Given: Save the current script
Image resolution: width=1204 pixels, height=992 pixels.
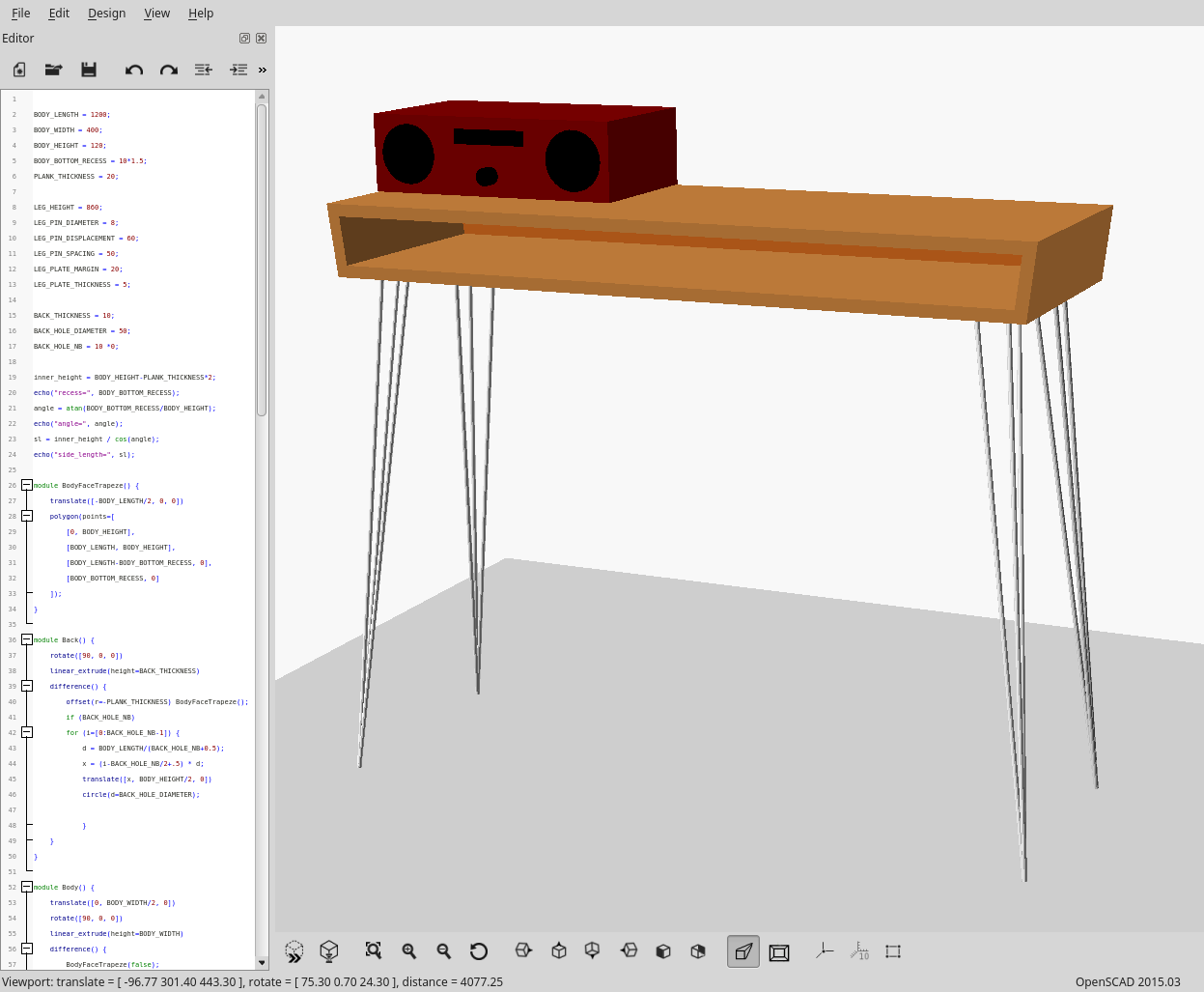Looking at the screenshot, I should click(89, 70).
